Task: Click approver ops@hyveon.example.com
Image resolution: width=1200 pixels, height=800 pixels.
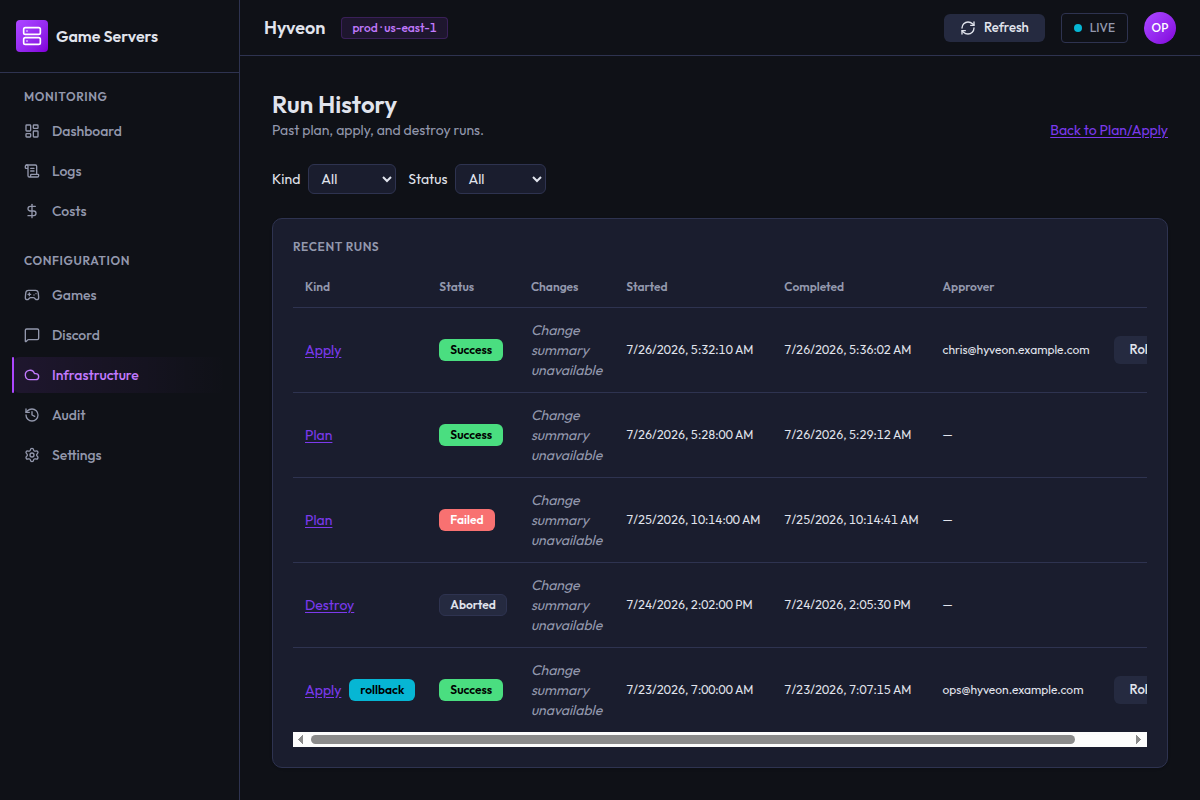Action: tap(1013, 690)
